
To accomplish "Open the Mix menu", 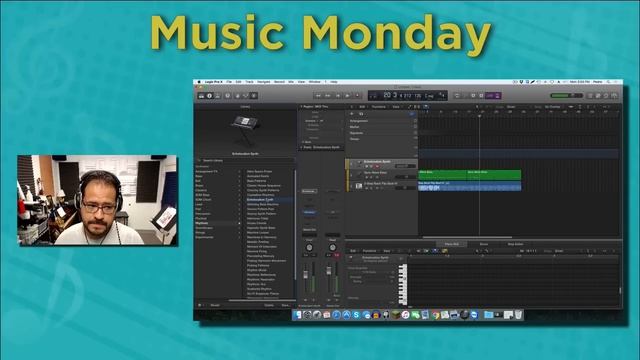I will point(291,82).
